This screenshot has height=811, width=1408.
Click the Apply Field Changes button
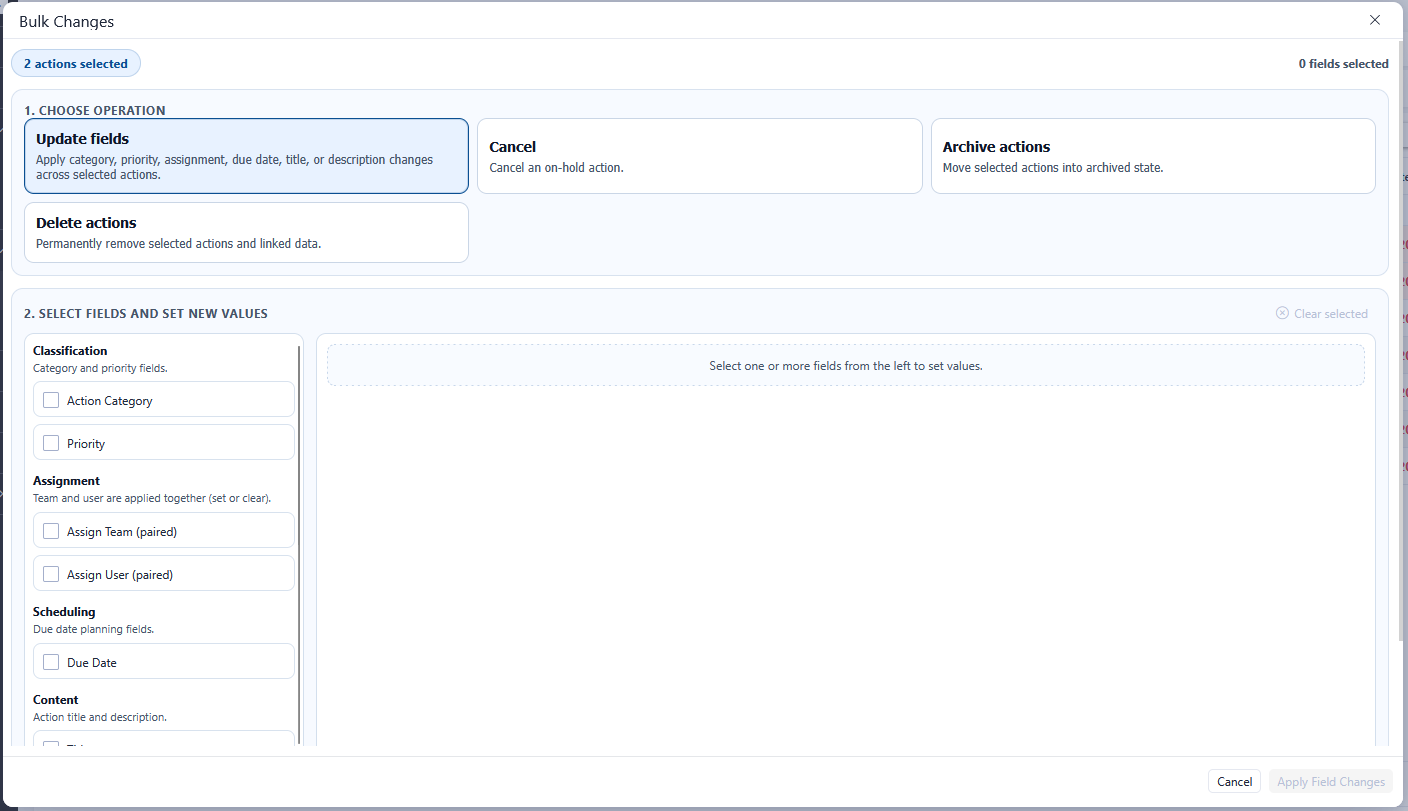(x=1330, y=782)
